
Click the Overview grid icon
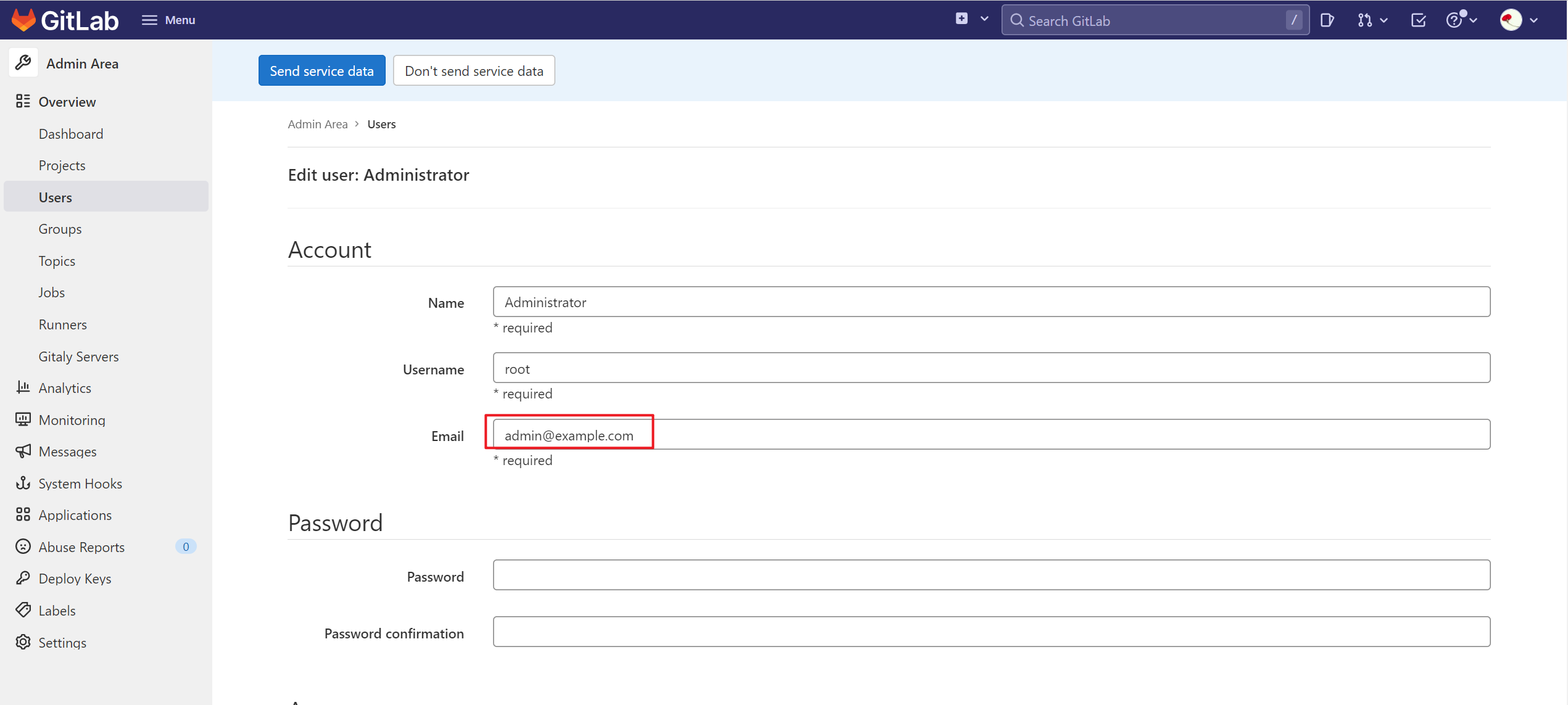click(23, 101)
